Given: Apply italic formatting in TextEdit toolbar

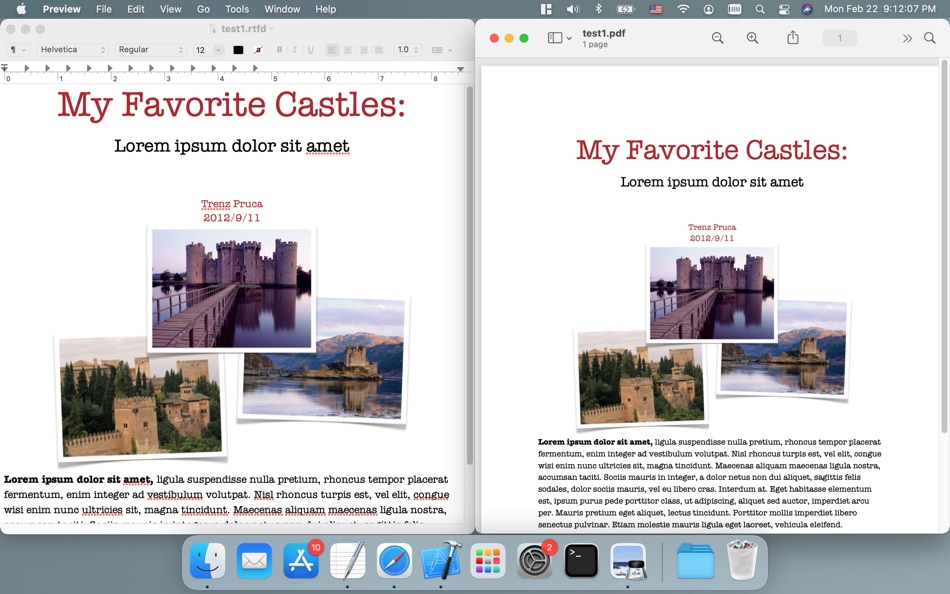Looking at the screenshot, I should click(x=293, y=50).
